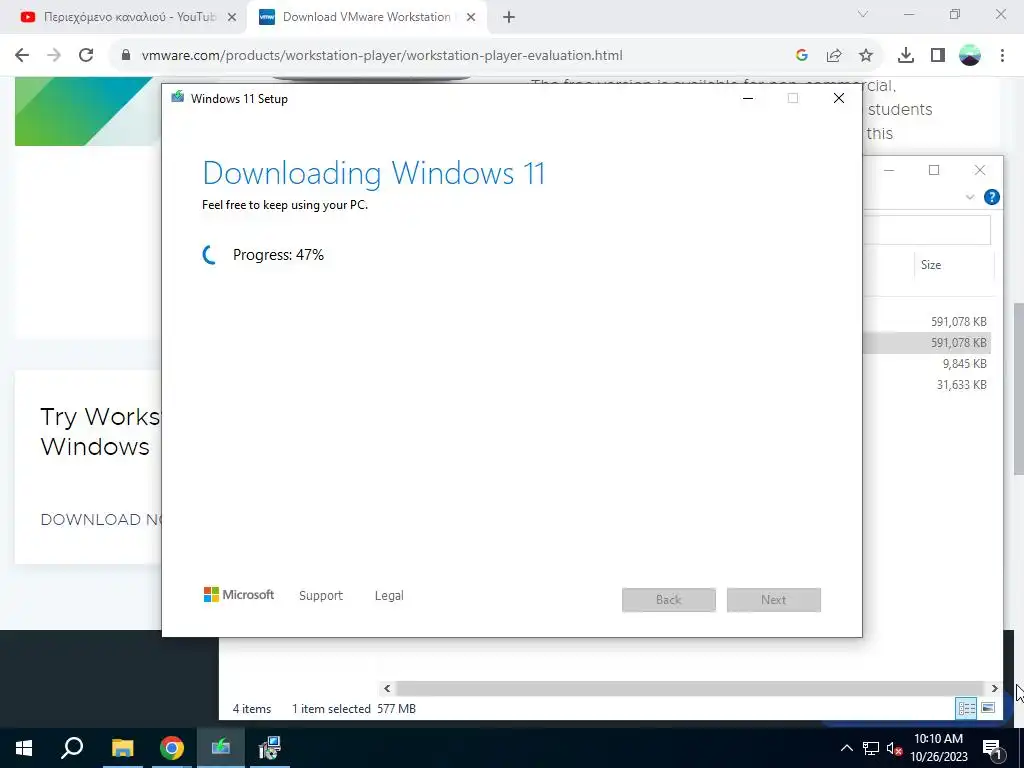Minimize the Windows 11 Setup window
Screen dimensions: 1024x768
click(x=748, y=99)
